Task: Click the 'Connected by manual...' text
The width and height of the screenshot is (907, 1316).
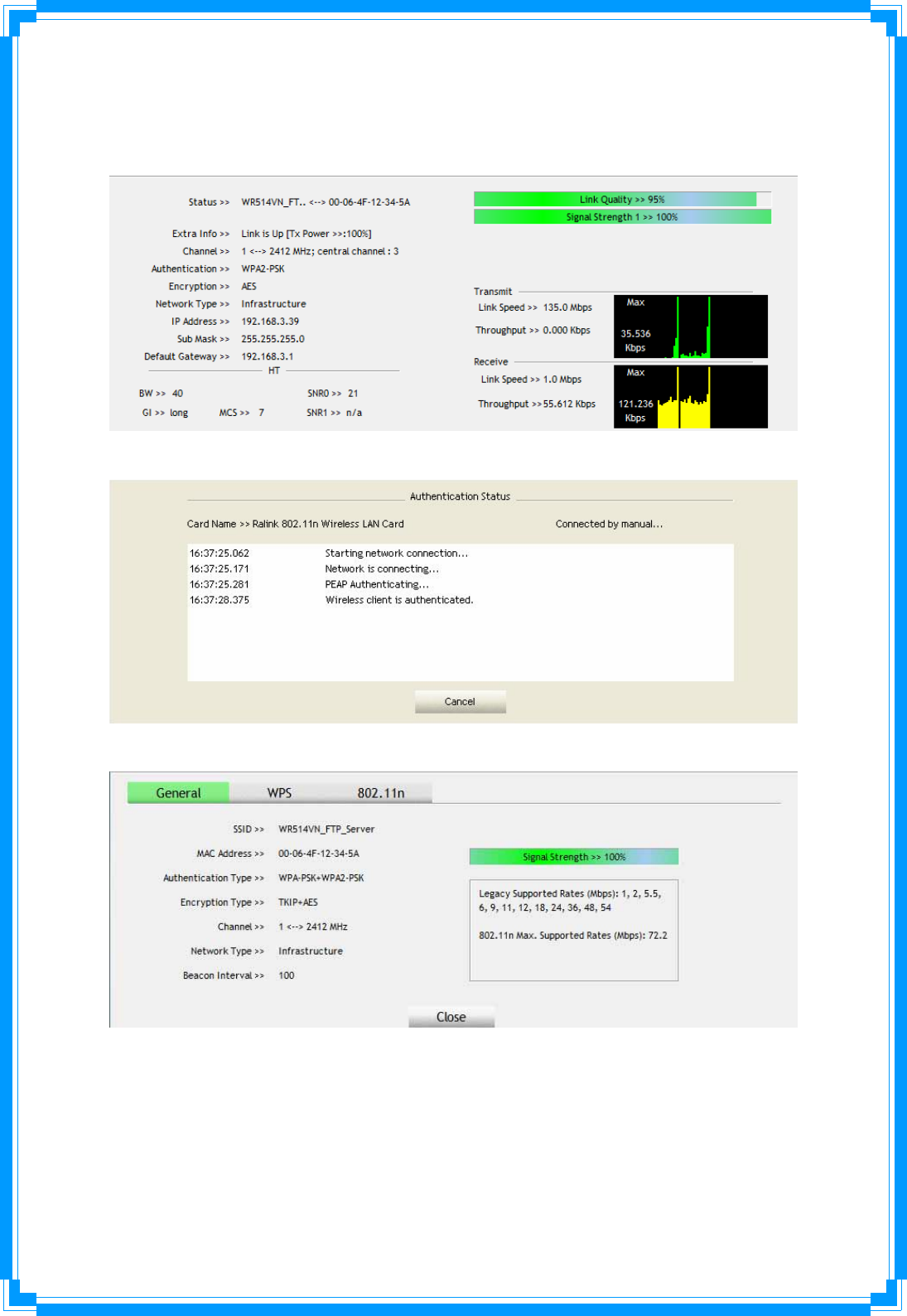Action: pyautogui.click(x=609, y=524)
